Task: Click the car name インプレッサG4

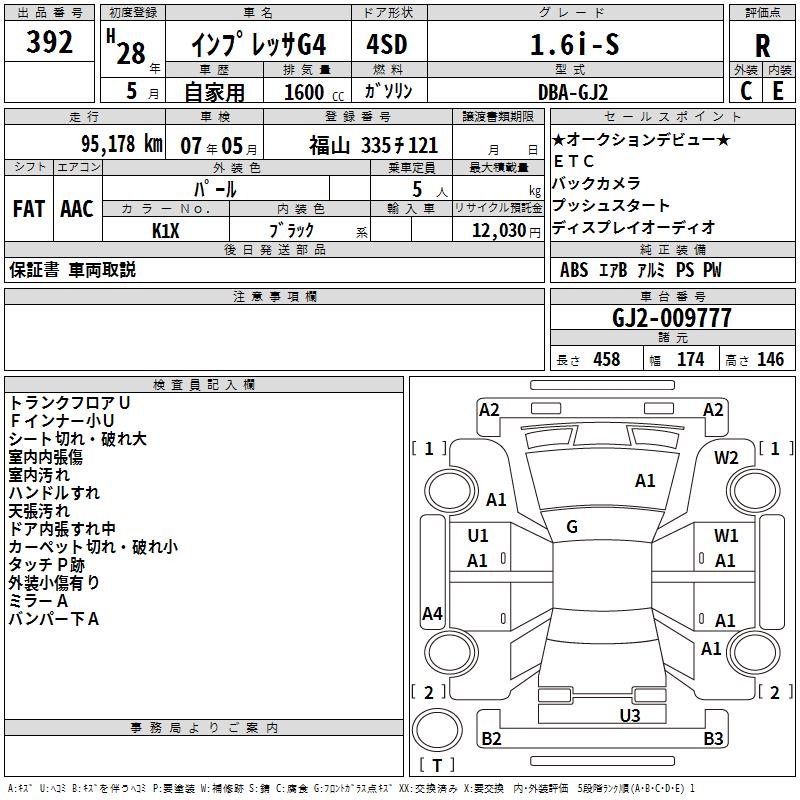Action: 259,45
